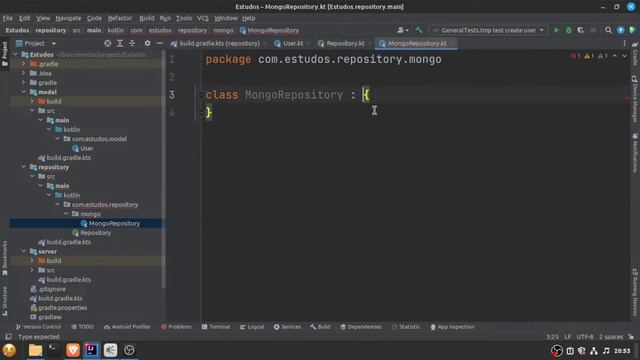Open terminal app from taskbar
The height and width of the screenshot is (360, 640).
click(x=53, y=350)
